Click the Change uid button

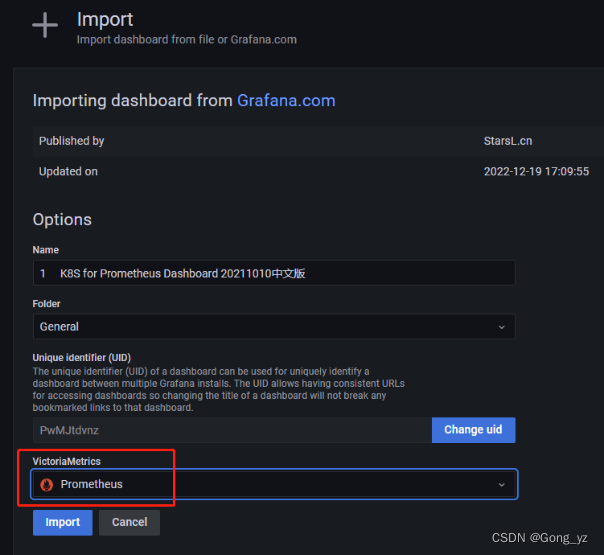point(473,430)
